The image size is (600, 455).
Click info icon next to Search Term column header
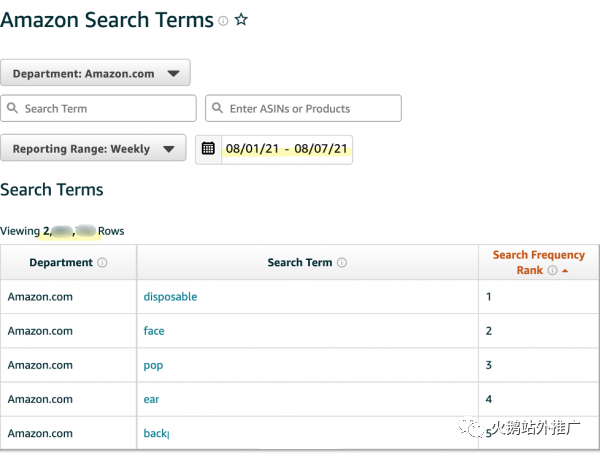(x=342, y=263)
